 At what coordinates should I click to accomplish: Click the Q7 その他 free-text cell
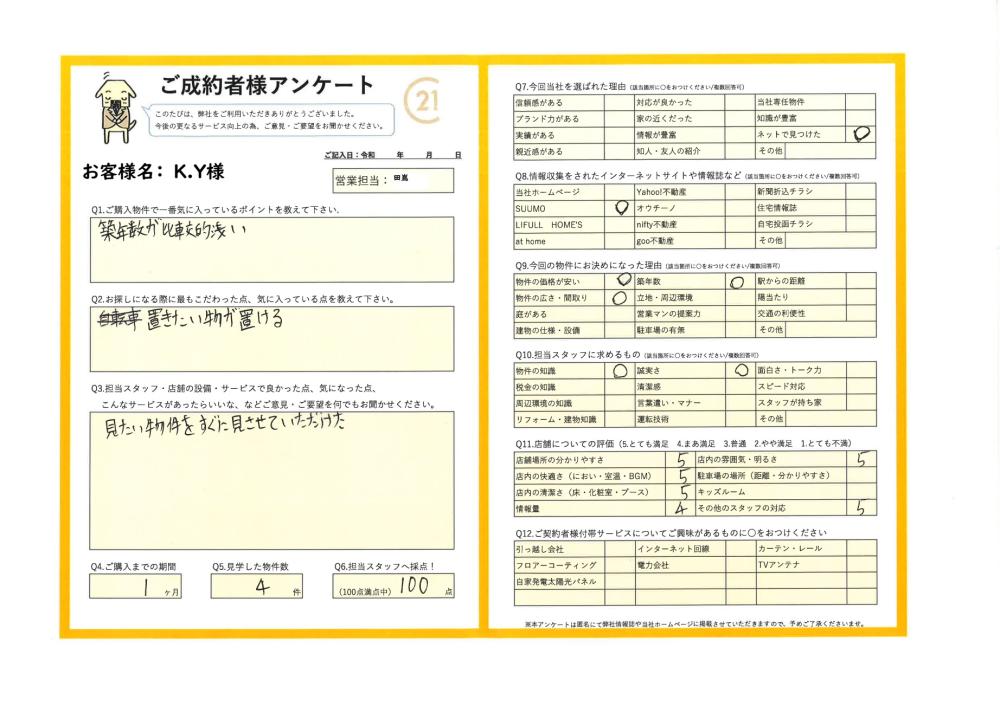(x=830, y=151)
